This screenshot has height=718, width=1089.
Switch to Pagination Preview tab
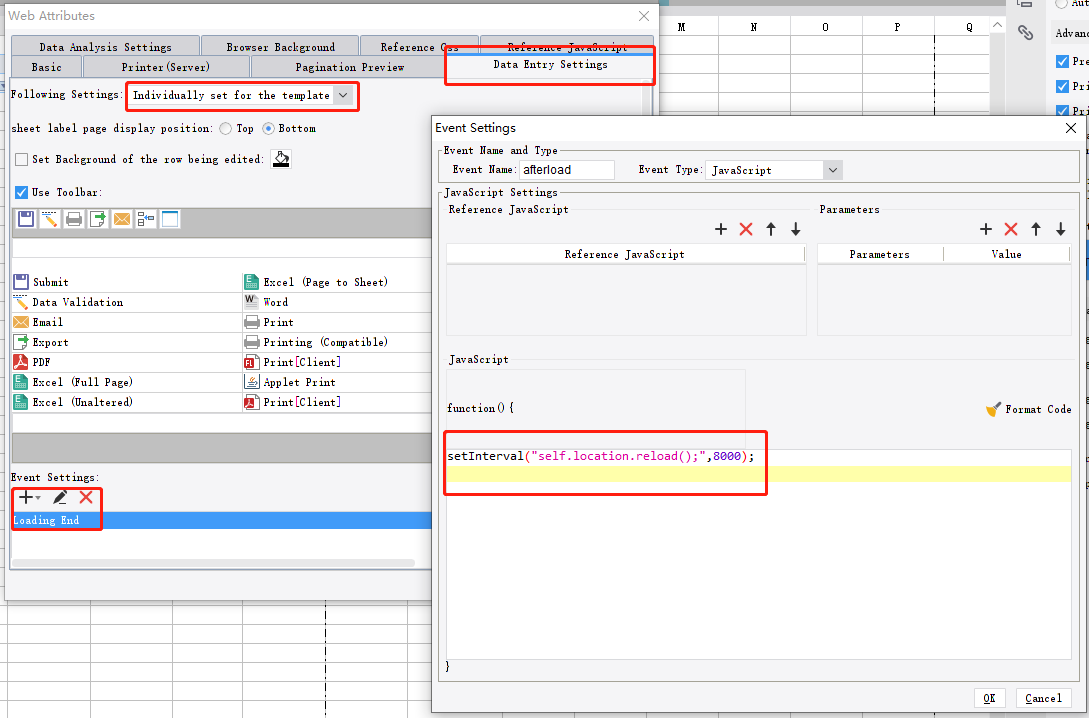click(x=349, y=67)
